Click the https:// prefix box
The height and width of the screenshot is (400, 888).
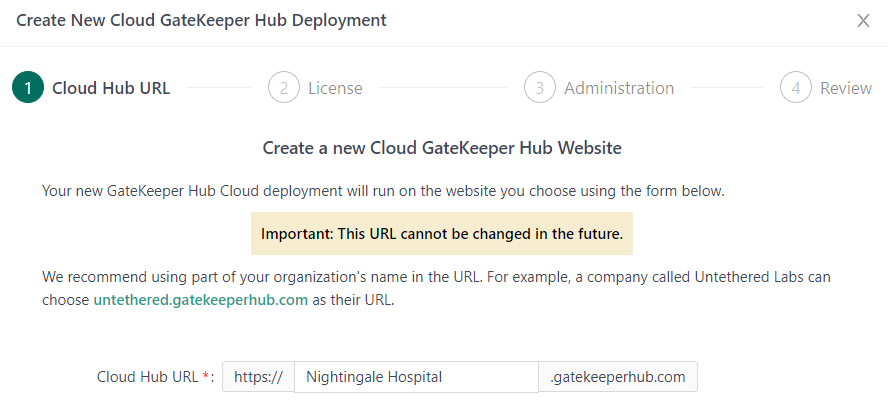[258, 377]
